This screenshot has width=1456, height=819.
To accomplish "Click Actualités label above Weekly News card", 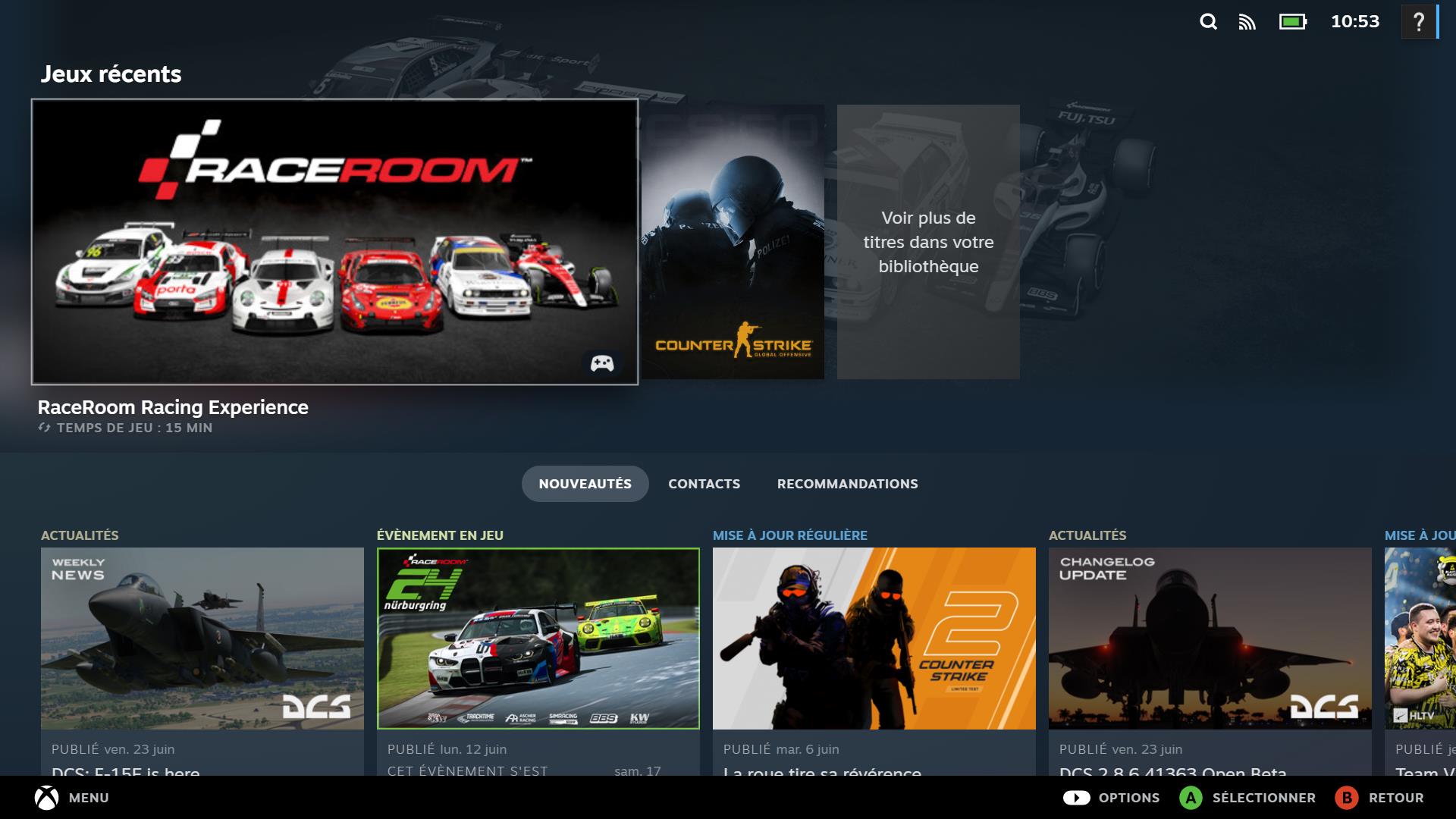I will click(80, 535).
